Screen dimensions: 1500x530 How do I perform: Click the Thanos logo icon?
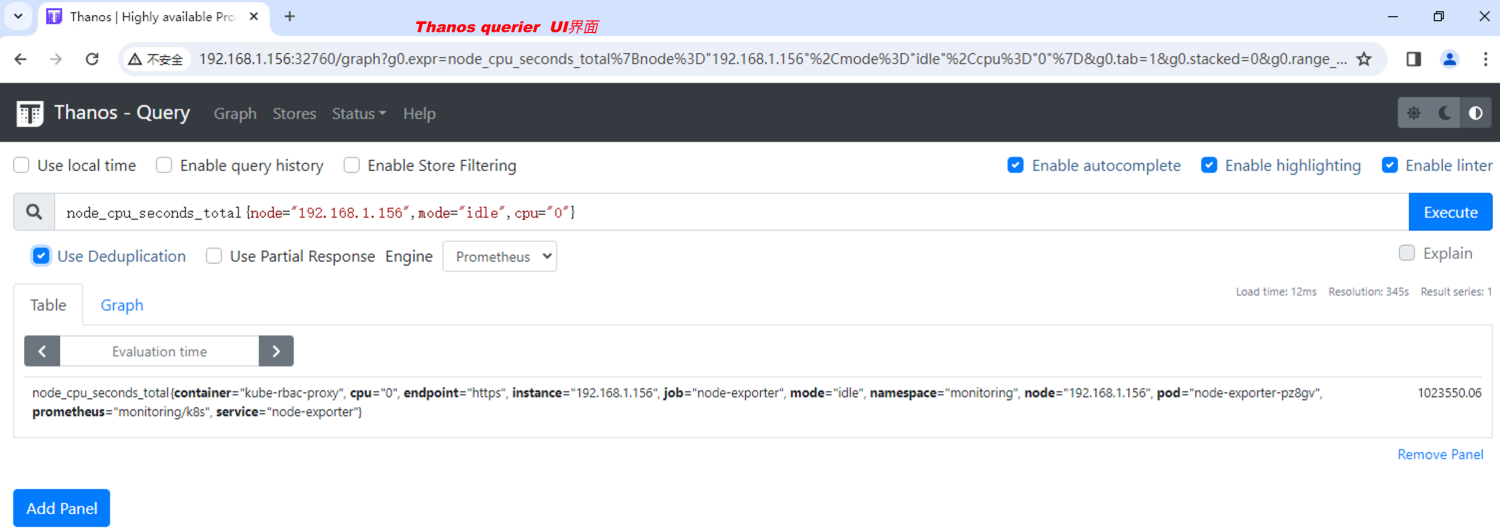click(30, 113)
